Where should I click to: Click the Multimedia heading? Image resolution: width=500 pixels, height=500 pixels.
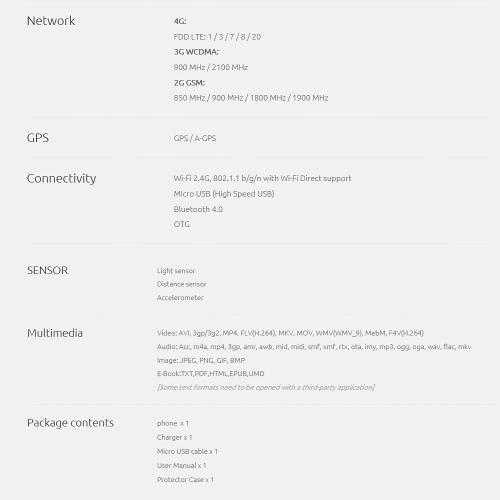tap(55, 333)
